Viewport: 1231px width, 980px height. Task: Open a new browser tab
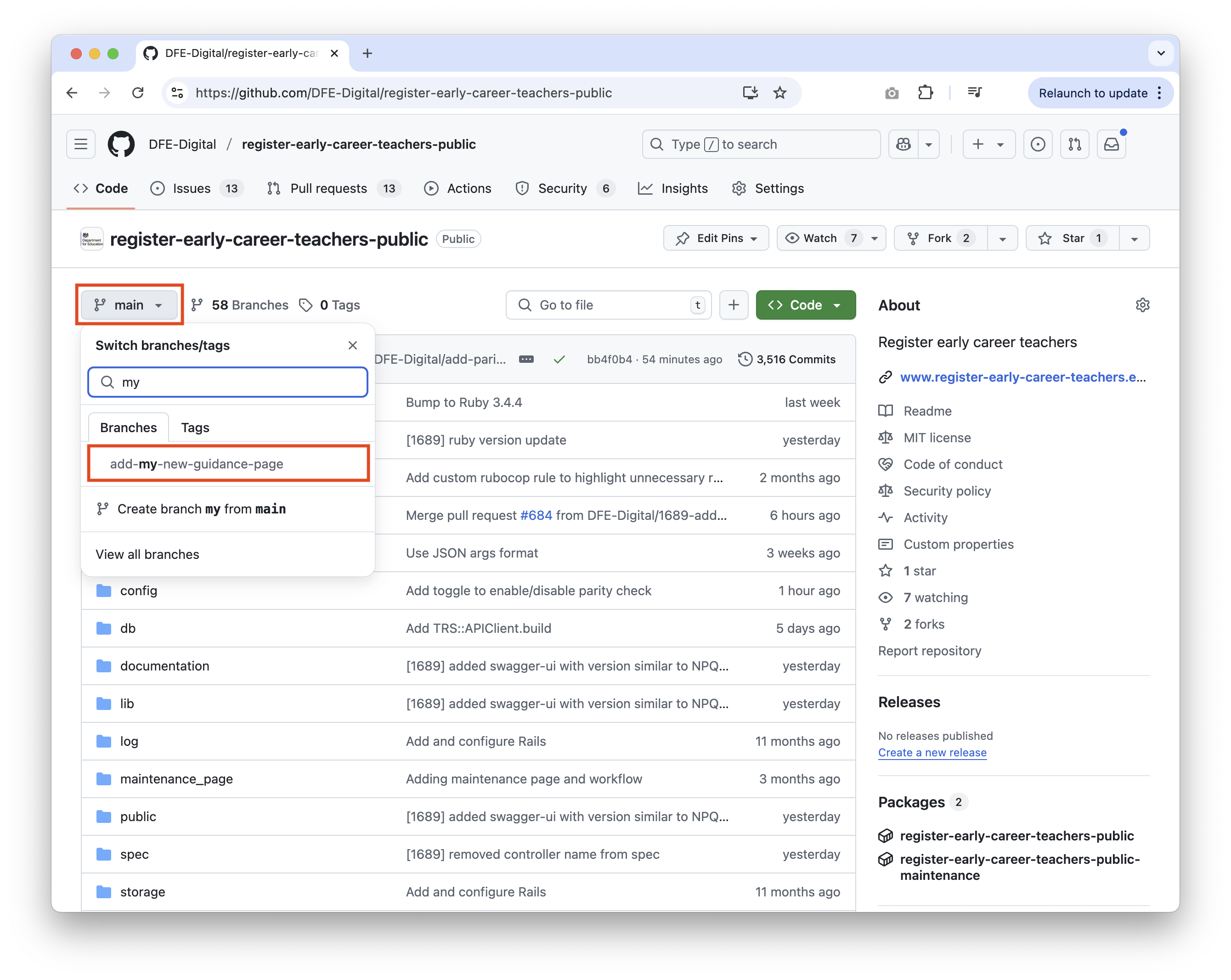tap(367, 53)
